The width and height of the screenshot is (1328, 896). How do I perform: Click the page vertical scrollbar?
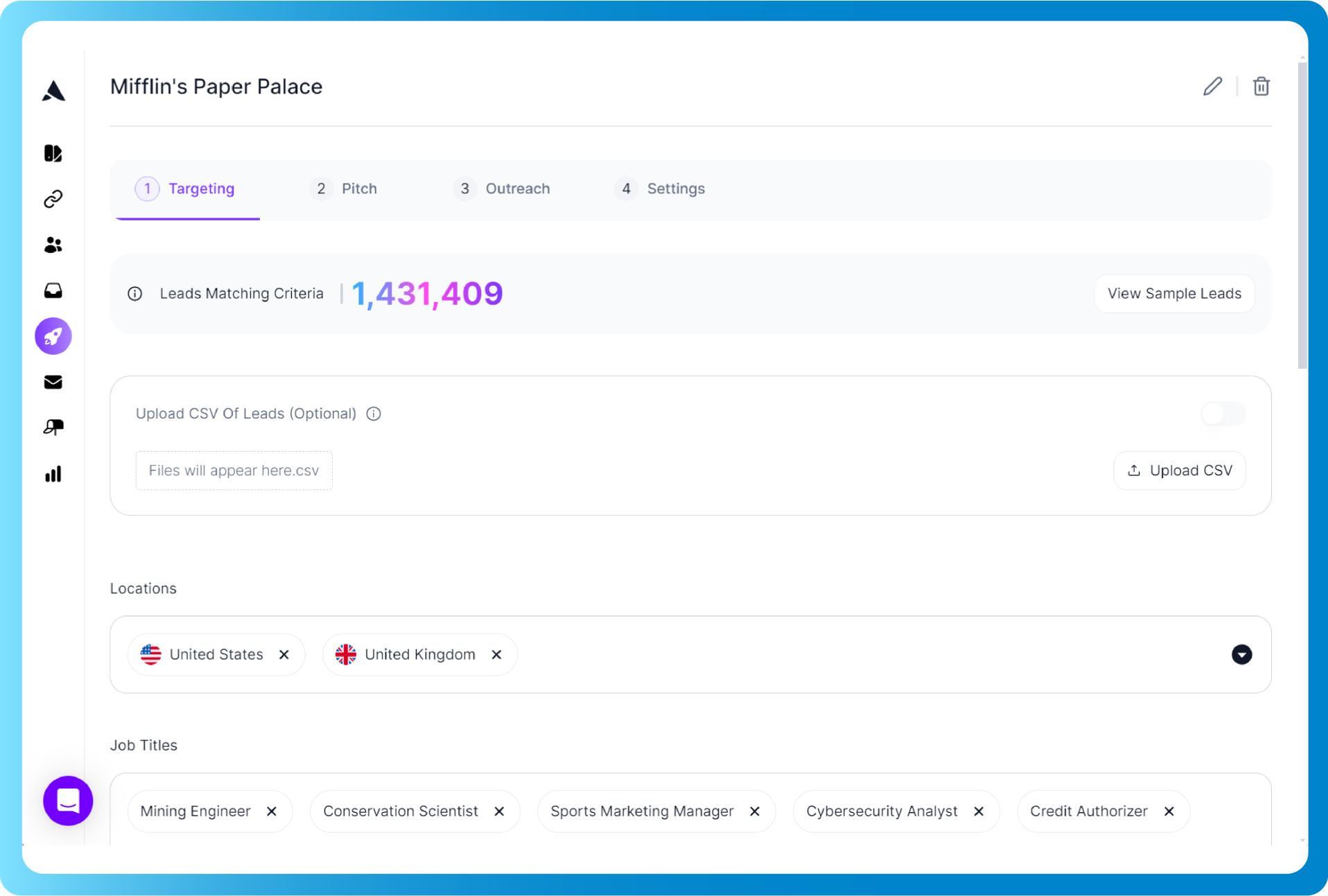click(1302, 215)
